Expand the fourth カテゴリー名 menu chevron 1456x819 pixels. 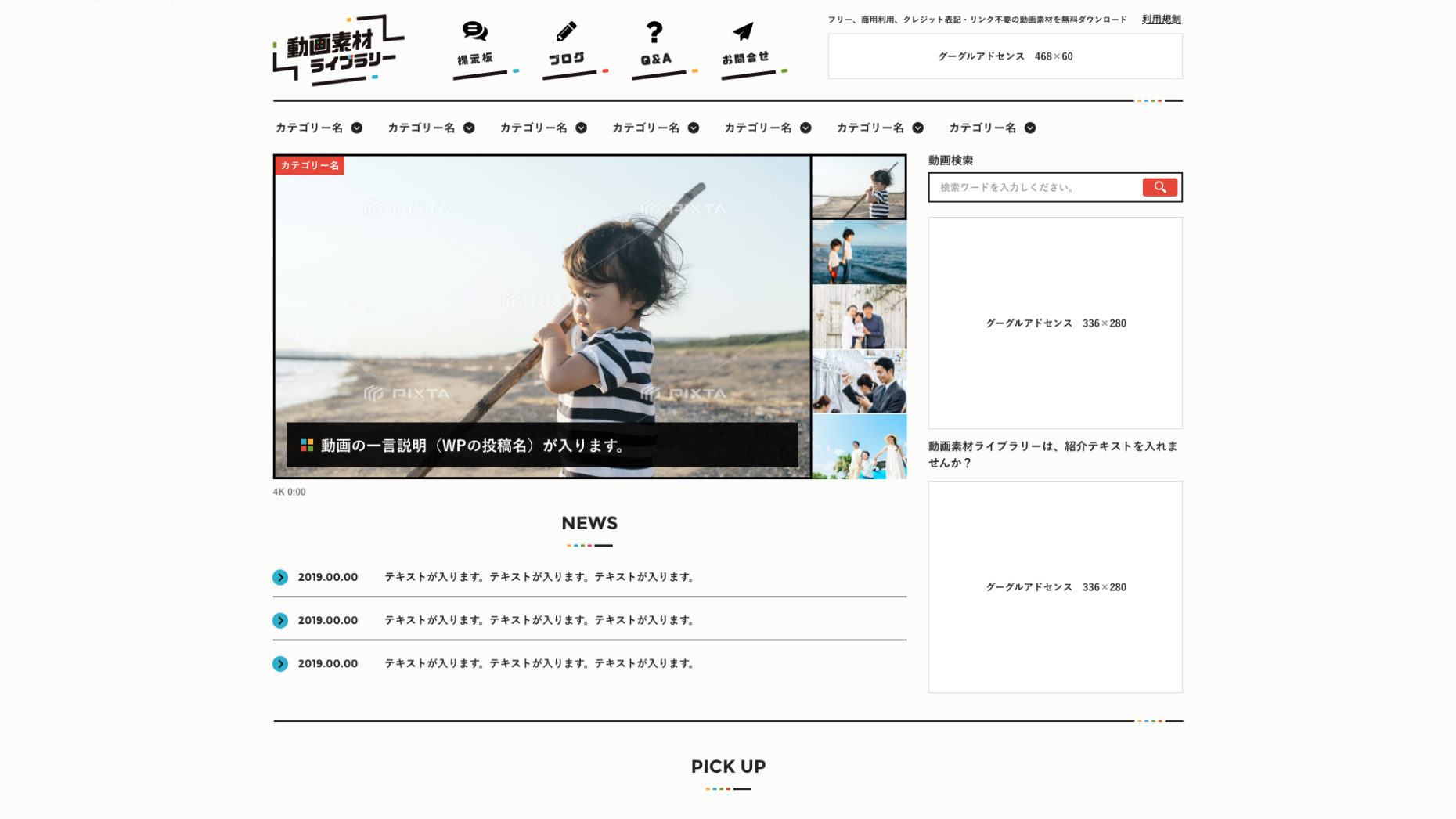click(x=694, y=128)
